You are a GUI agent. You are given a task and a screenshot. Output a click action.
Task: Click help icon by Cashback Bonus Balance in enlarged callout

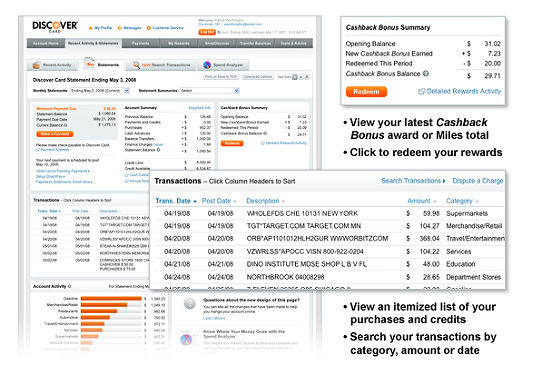[426, 74]
